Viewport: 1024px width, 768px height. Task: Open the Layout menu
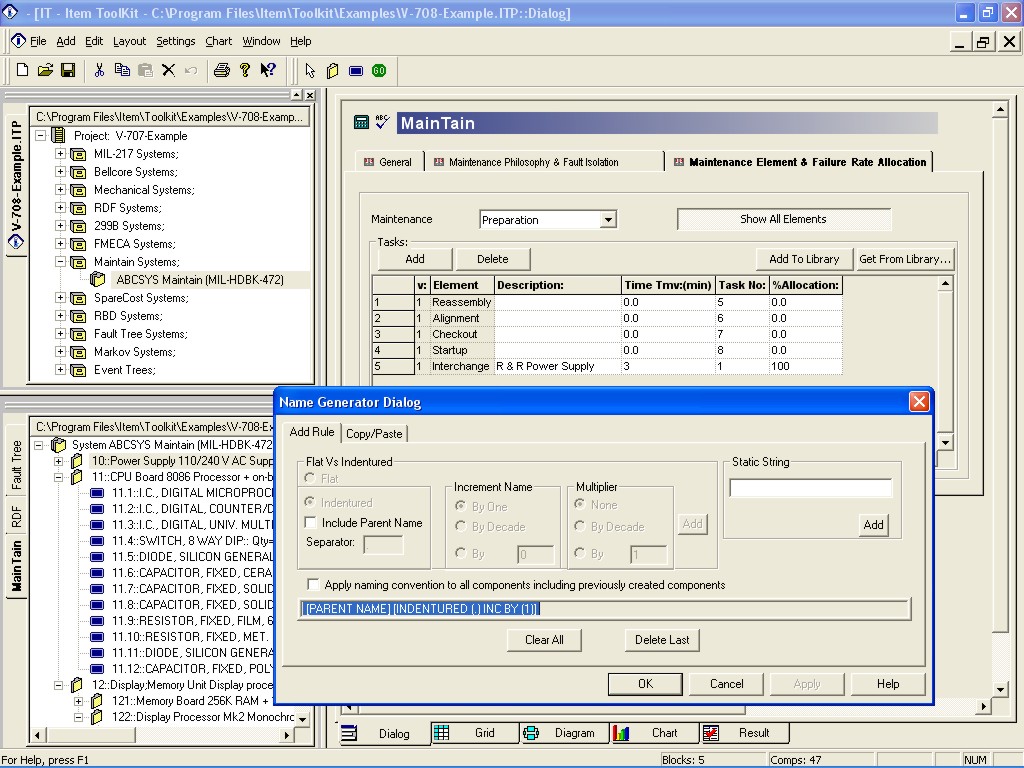point(129,41)
